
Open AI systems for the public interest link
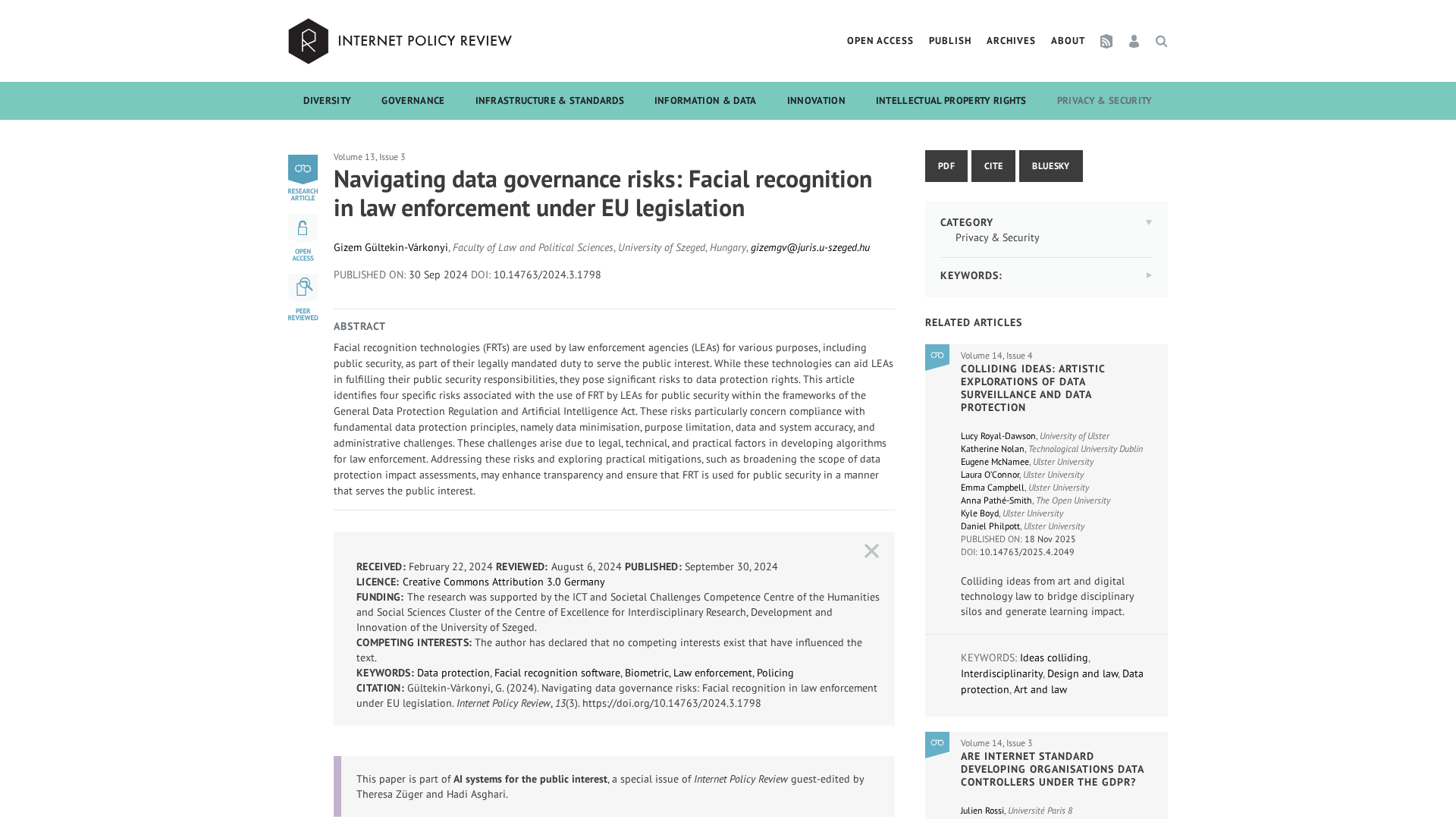coord(530,780)
